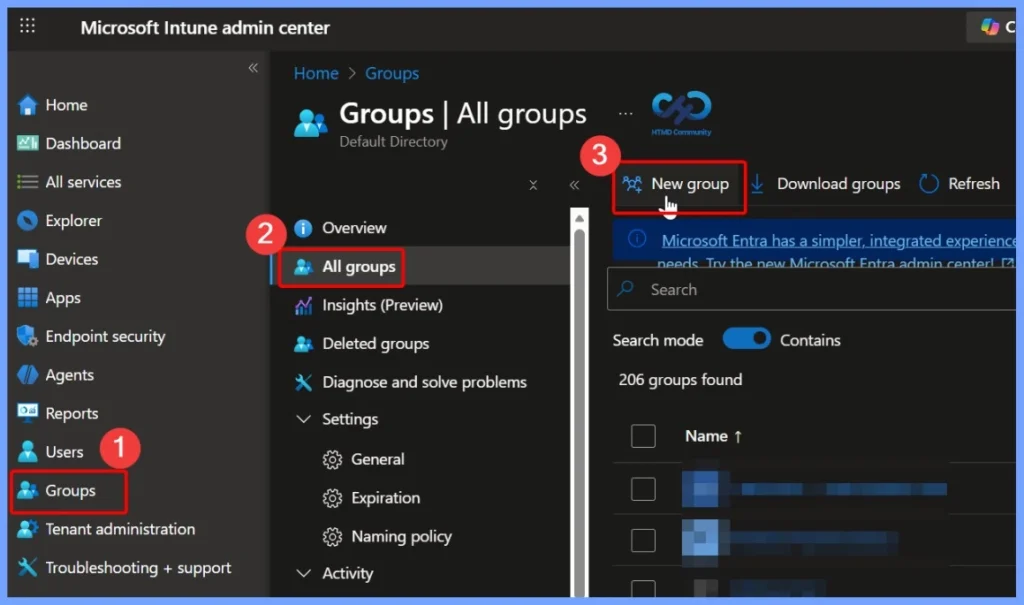Viewport: 1024px width, 605px height.
Task: Toggle the Contains search mode switch
Action: (747, 339)
